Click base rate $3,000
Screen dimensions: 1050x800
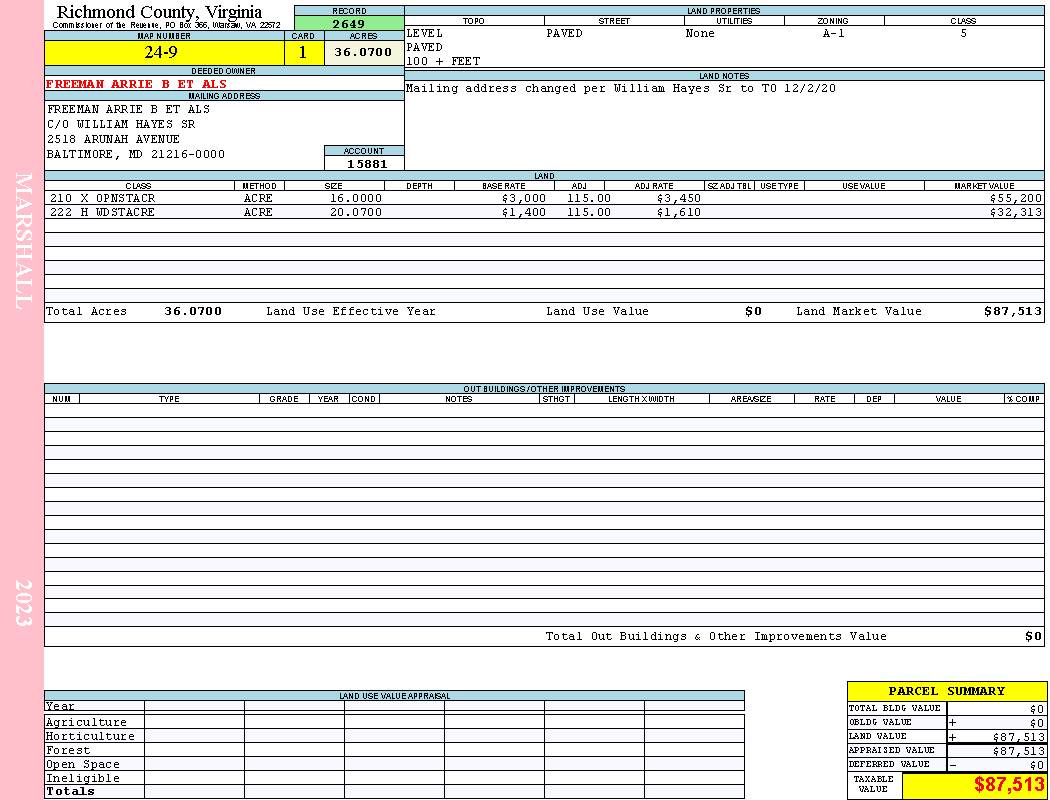(524, 199)
